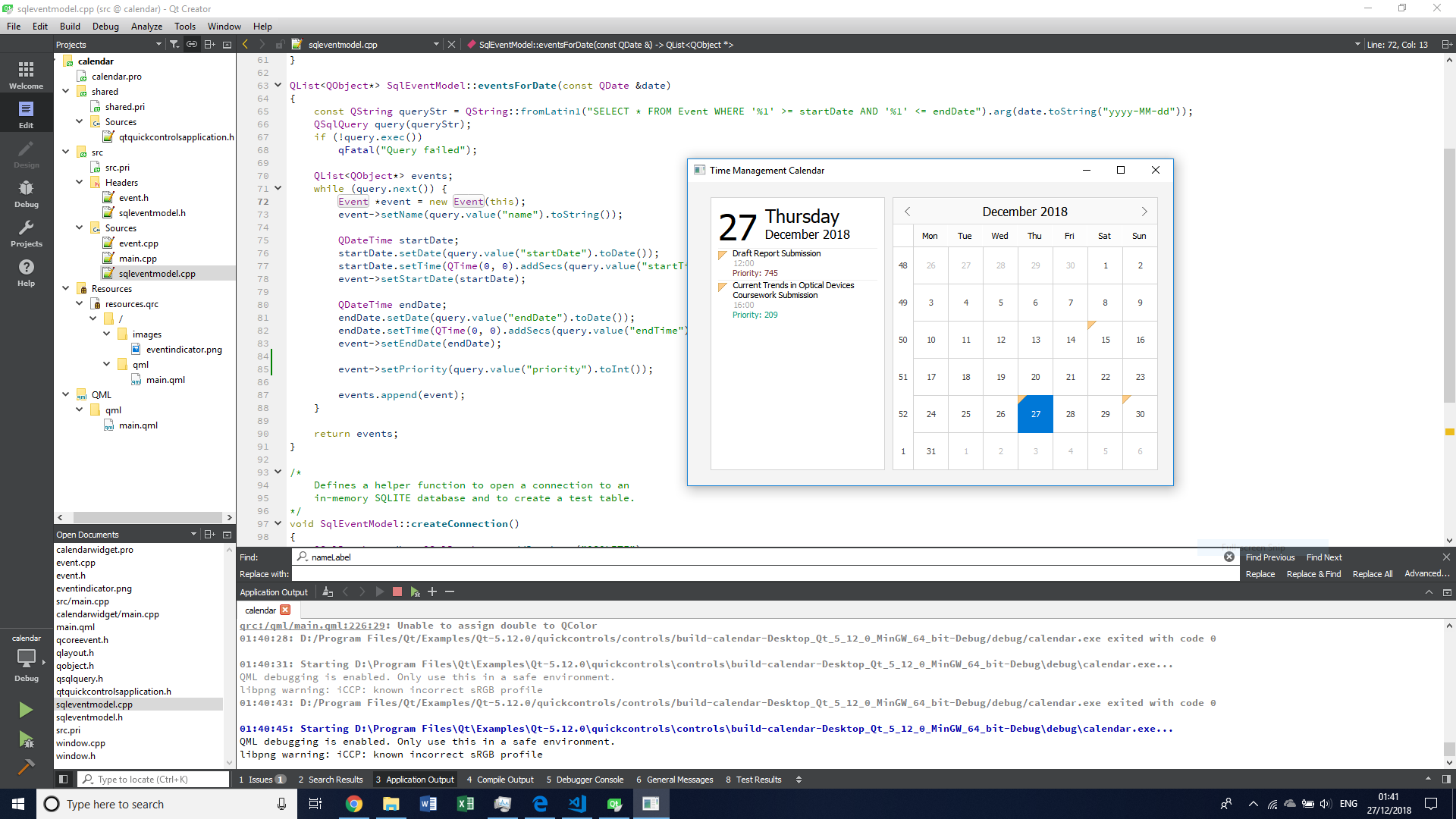Switch to Welcome mode
1456x819 pixels.
pos(26,75)
